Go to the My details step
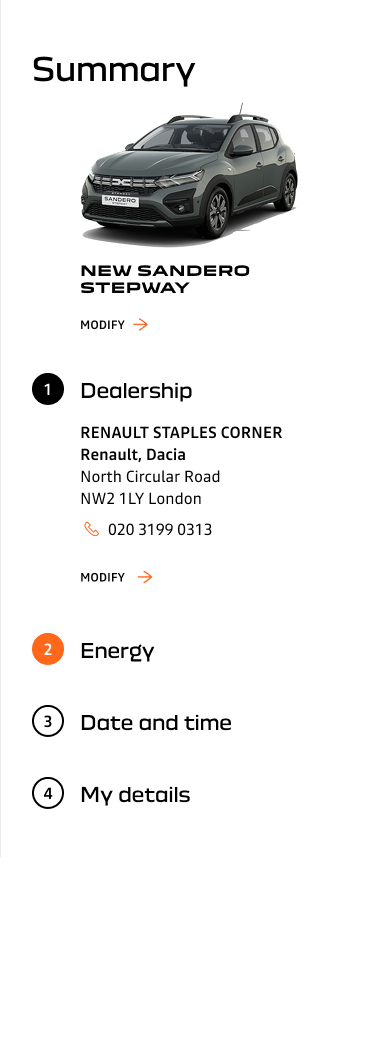Viewport: 390px width, 1059px height. 135,795
